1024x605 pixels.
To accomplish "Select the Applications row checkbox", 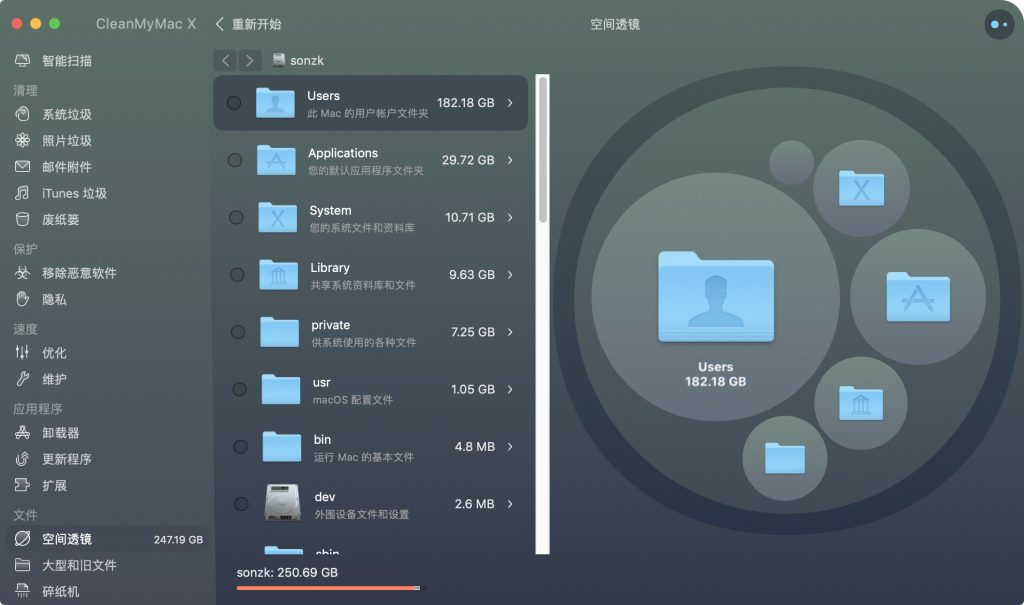I will click(x=235, y=160).
